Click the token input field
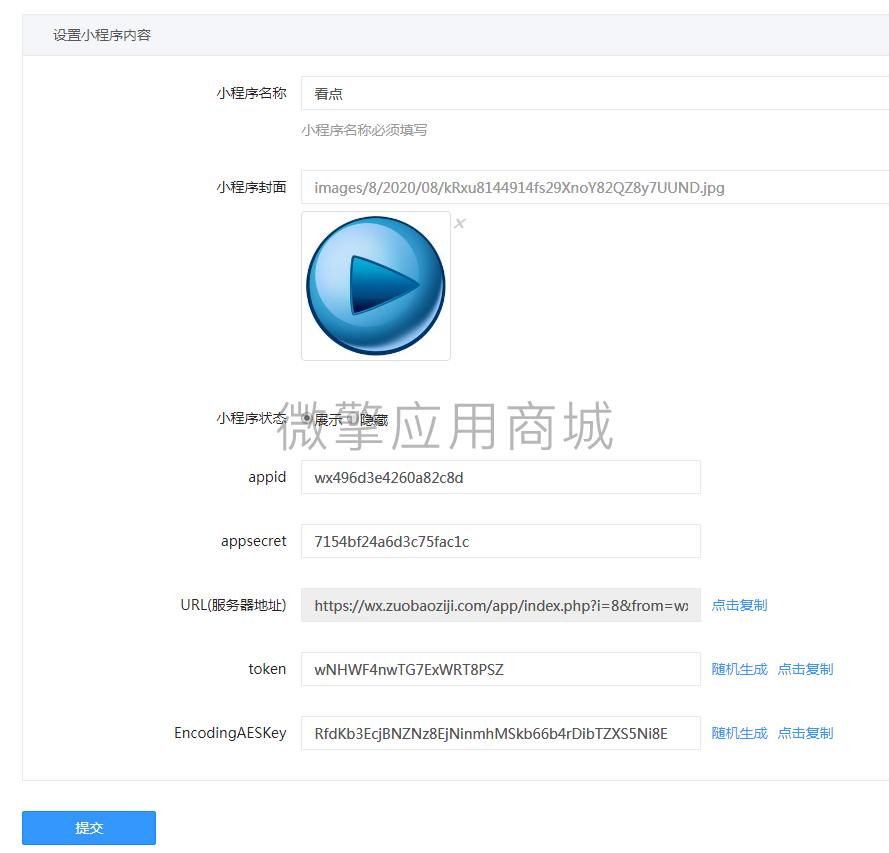 500,669
